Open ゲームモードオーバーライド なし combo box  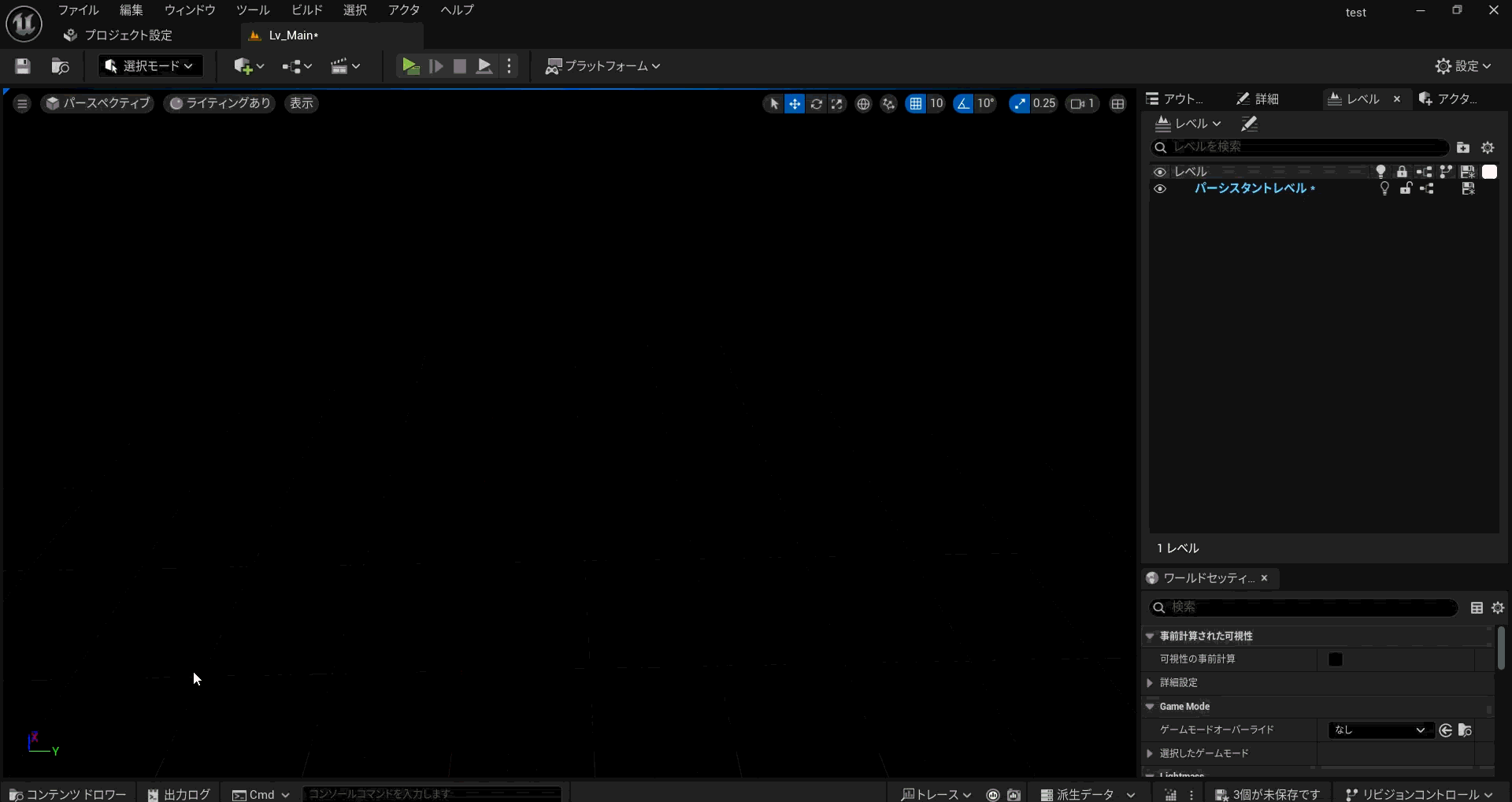click(1380, 730)
